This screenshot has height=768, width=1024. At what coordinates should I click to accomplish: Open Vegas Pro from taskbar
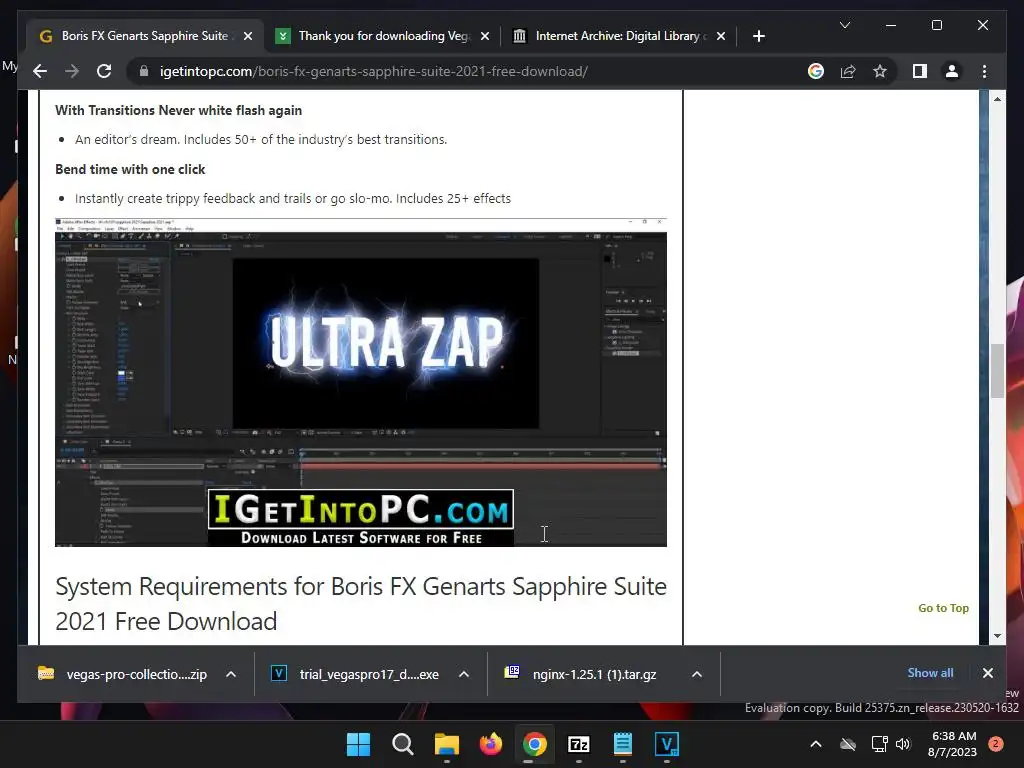[667, 744]
